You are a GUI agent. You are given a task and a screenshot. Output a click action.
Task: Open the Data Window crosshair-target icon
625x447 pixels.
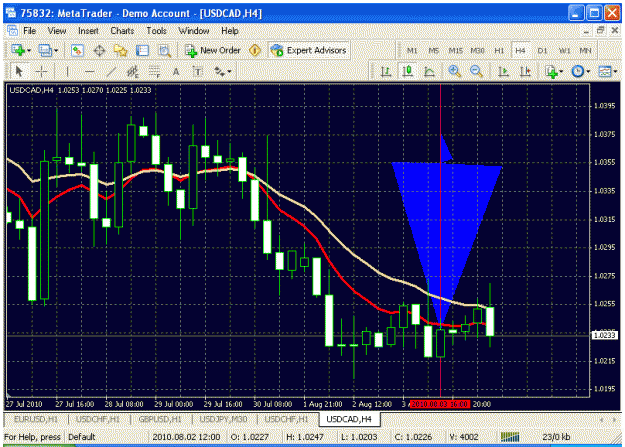[x=99, y=51]
